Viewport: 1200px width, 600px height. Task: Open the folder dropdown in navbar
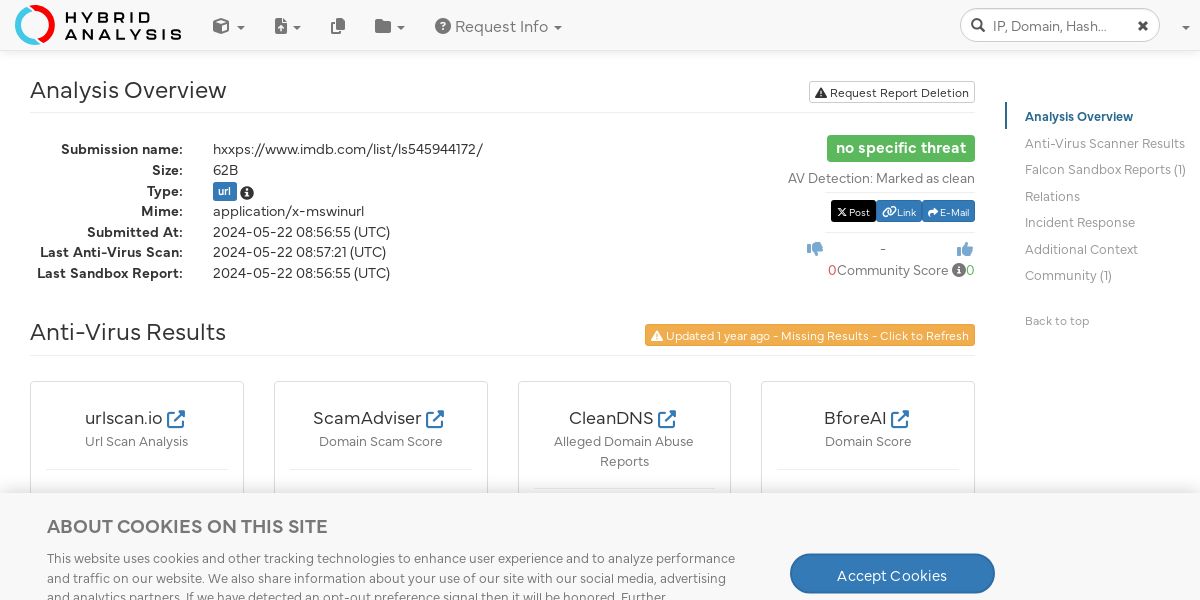(389, 27)
